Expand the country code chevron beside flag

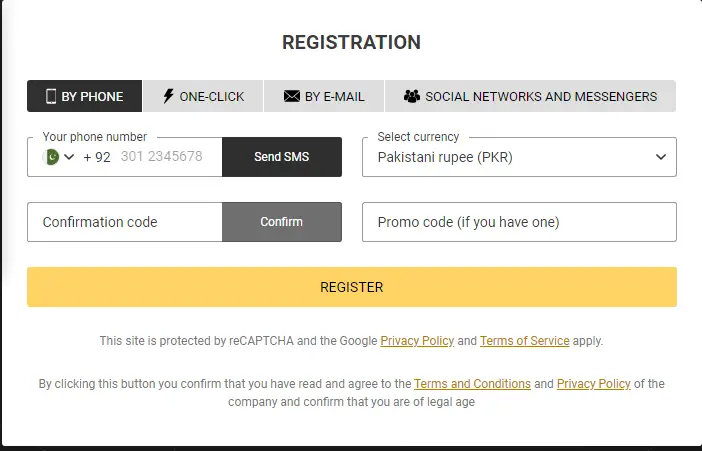click(x=69, y=157)
